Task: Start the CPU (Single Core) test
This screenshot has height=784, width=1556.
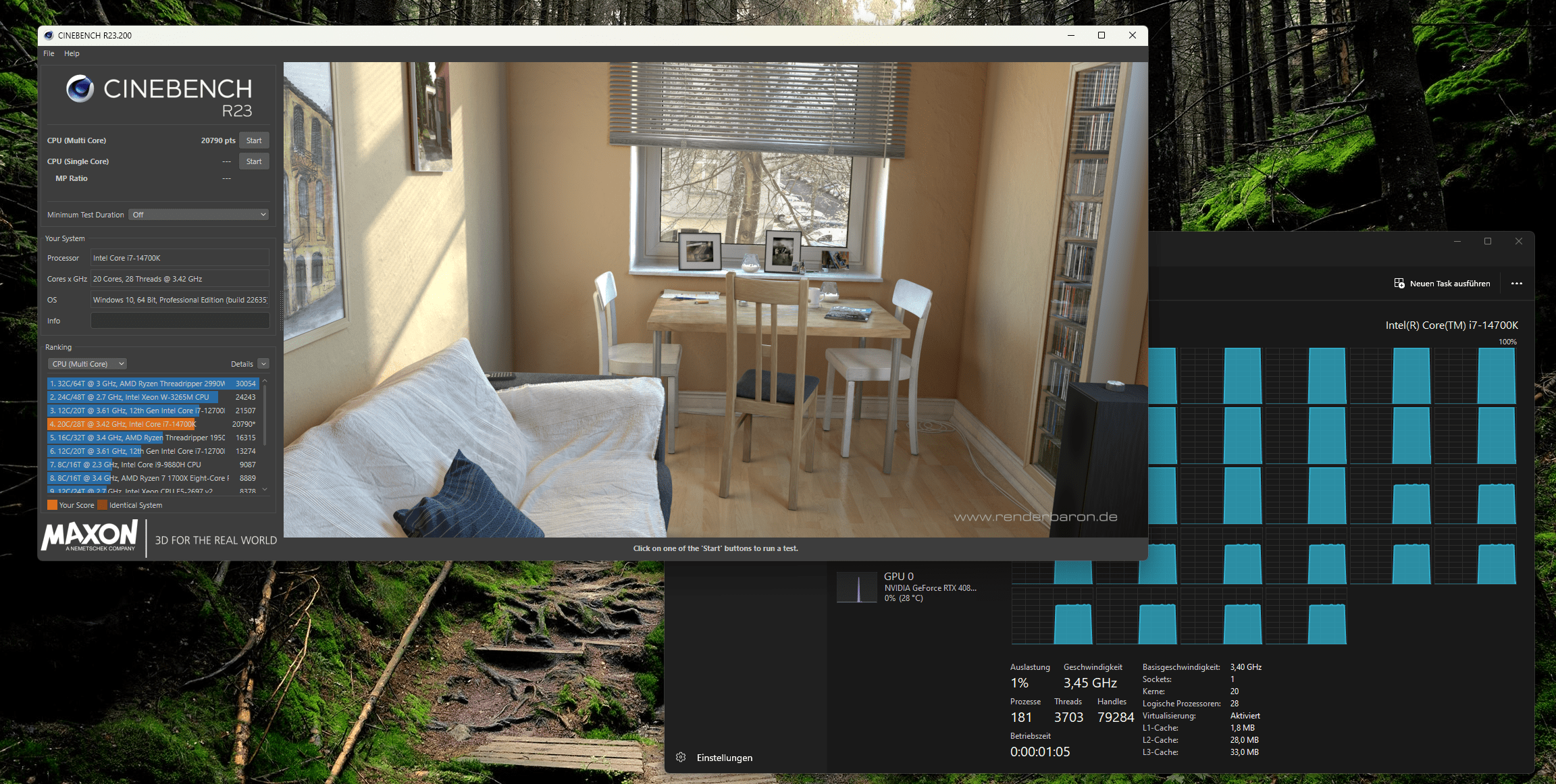Action: [x=254, y=161]
